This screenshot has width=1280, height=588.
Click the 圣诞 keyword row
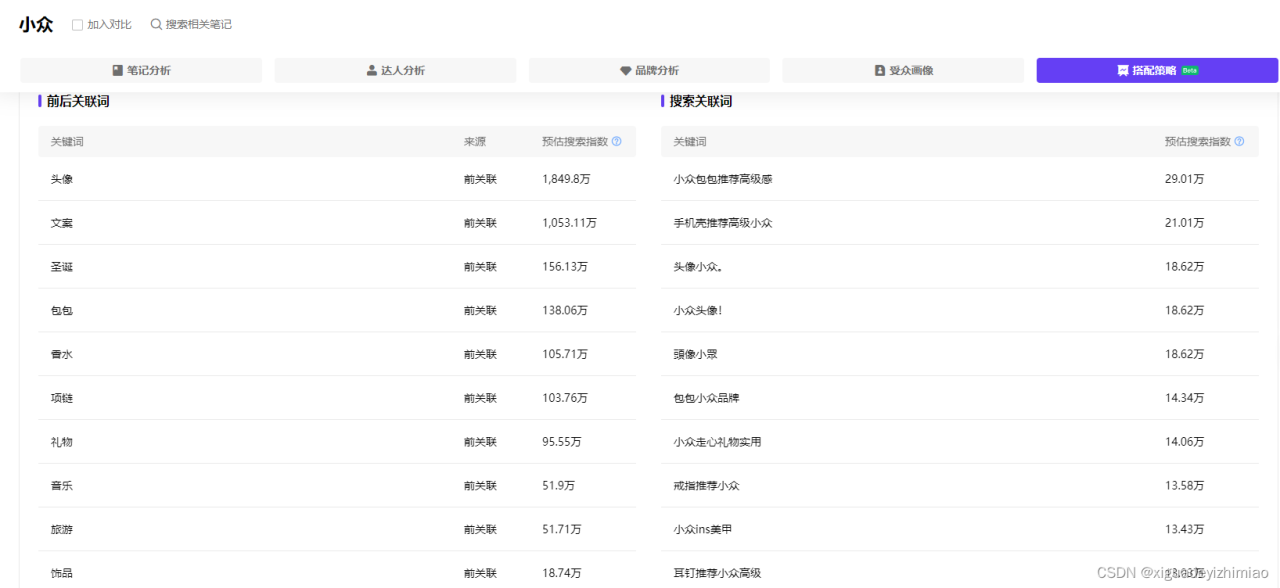(61, 266)
